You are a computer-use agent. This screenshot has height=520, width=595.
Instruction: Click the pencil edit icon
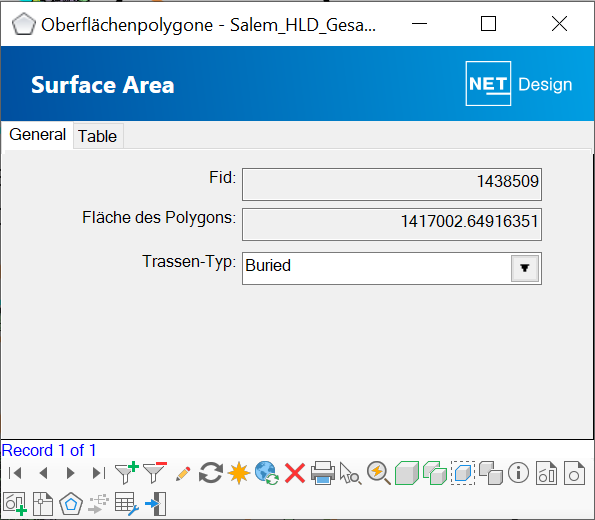(x=183, y=474)
